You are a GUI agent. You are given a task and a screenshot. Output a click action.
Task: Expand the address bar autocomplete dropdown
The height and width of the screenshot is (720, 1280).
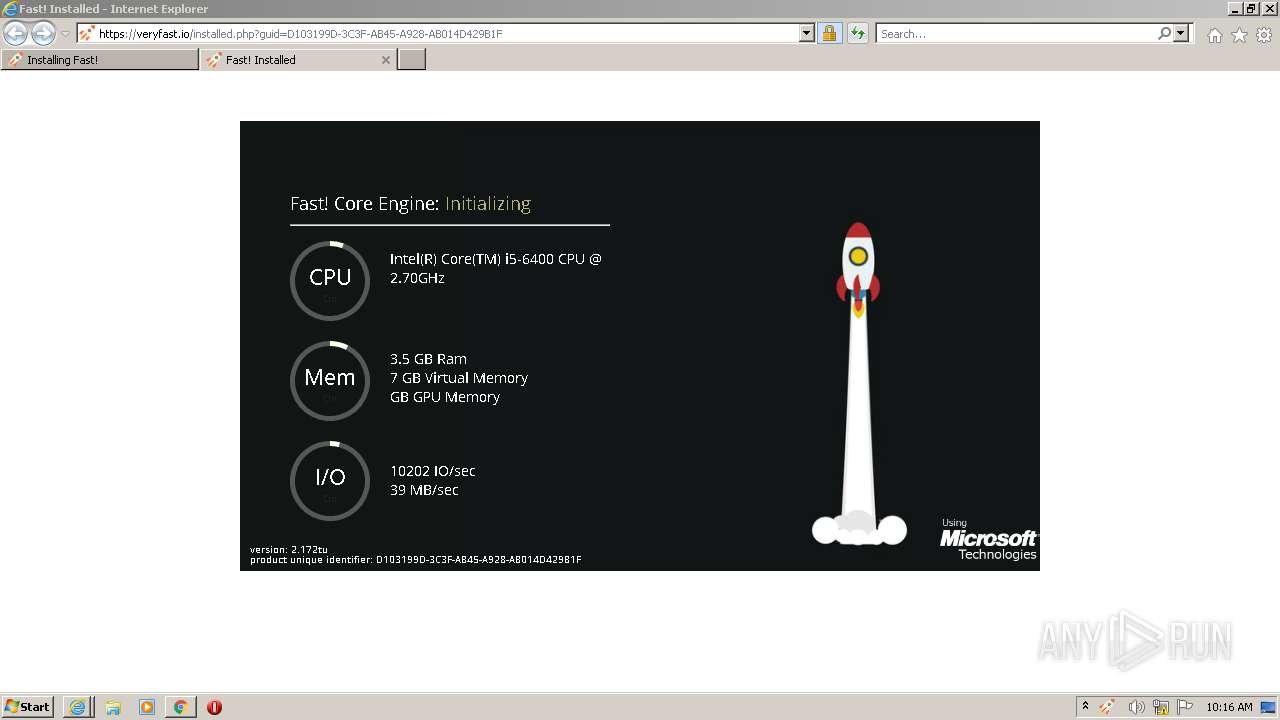coord(807,33)
